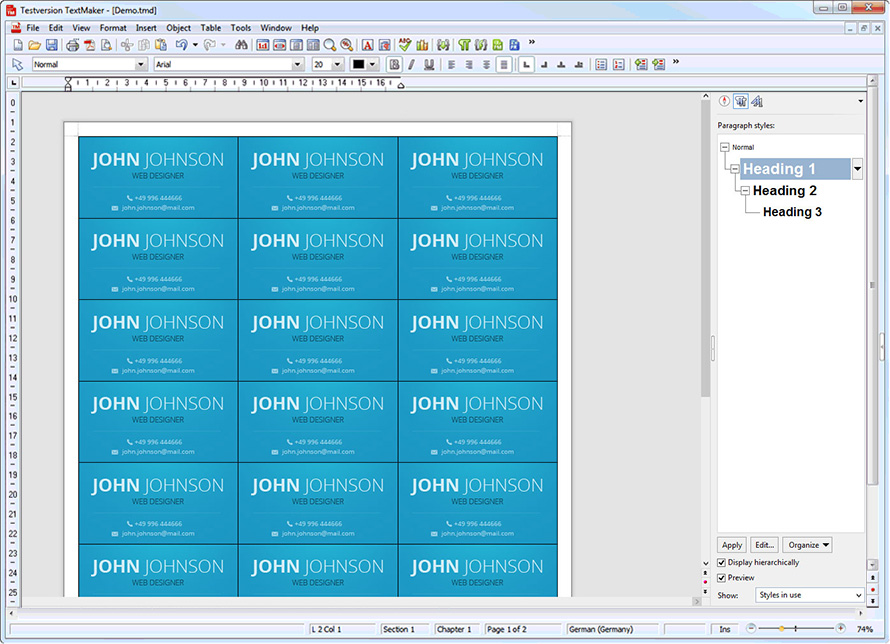Enable bold formatting
This screenshot has height=644, width=890.
(x=392, y=65)
